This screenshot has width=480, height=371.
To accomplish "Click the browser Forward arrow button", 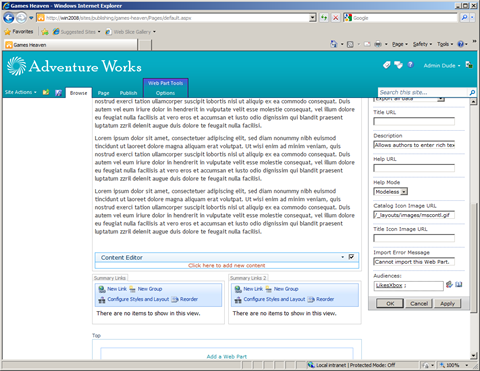I will click(x=21, y=18).
